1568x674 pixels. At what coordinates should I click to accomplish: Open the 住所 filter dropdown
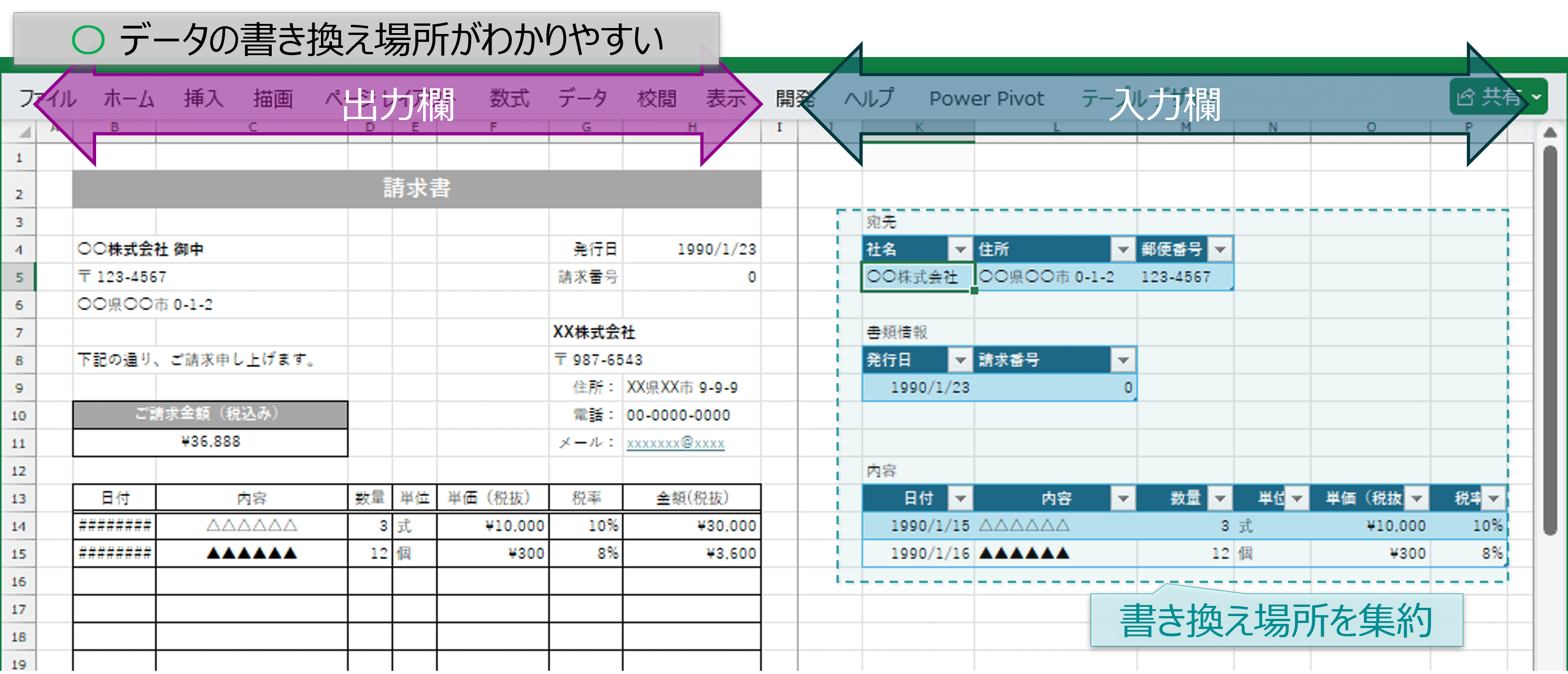click(x=1123, y=249)
